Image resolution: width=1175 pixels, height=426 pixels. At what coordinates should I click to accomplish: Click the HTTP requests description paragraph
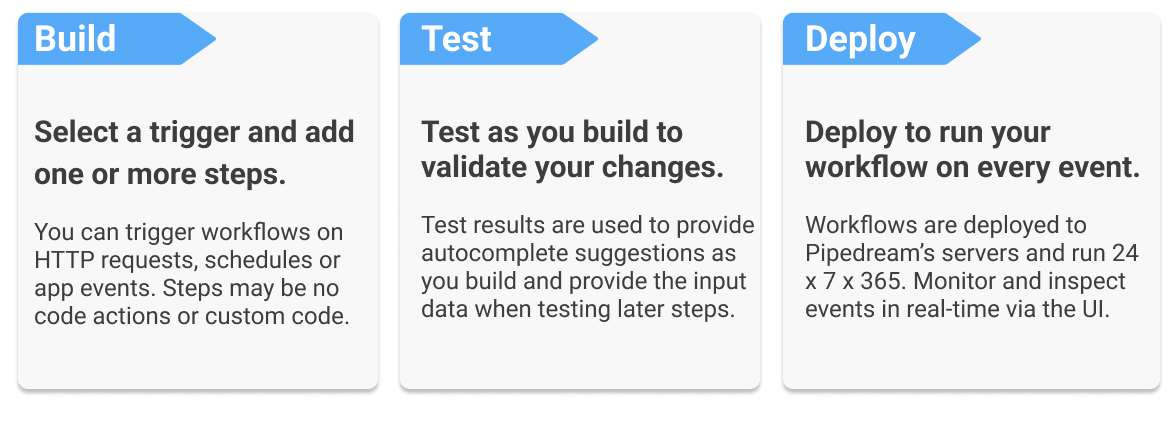(191, 274)
